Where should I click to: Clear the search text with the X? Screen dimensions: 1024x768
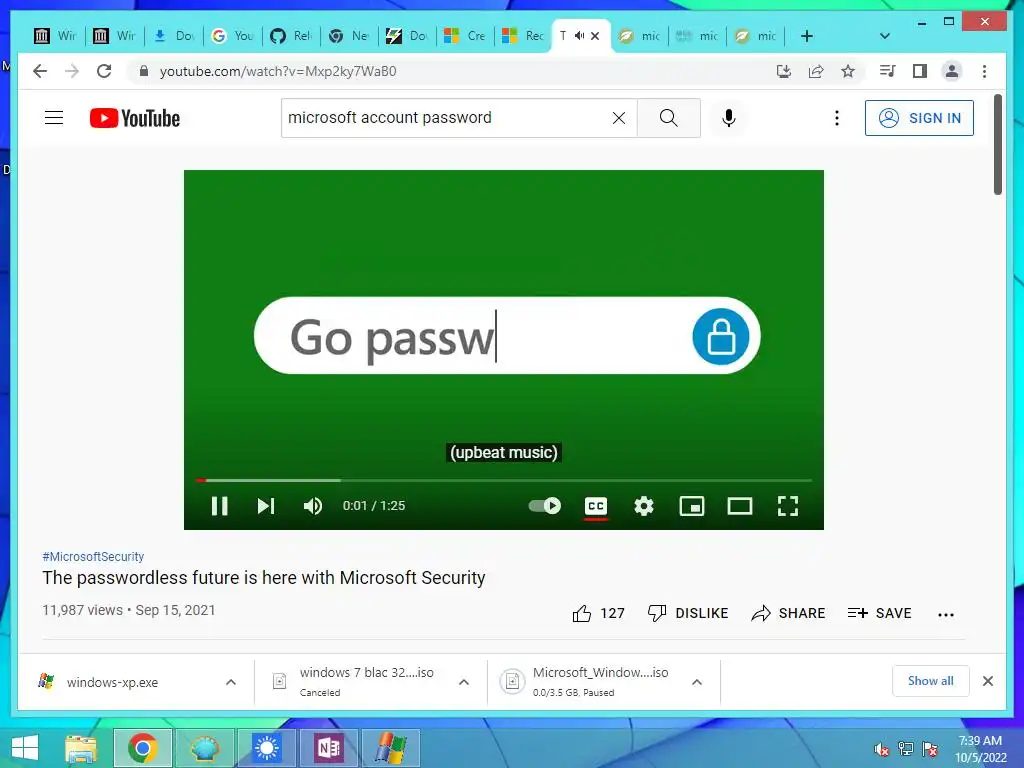pyautogui.click(x=618, y=118)
